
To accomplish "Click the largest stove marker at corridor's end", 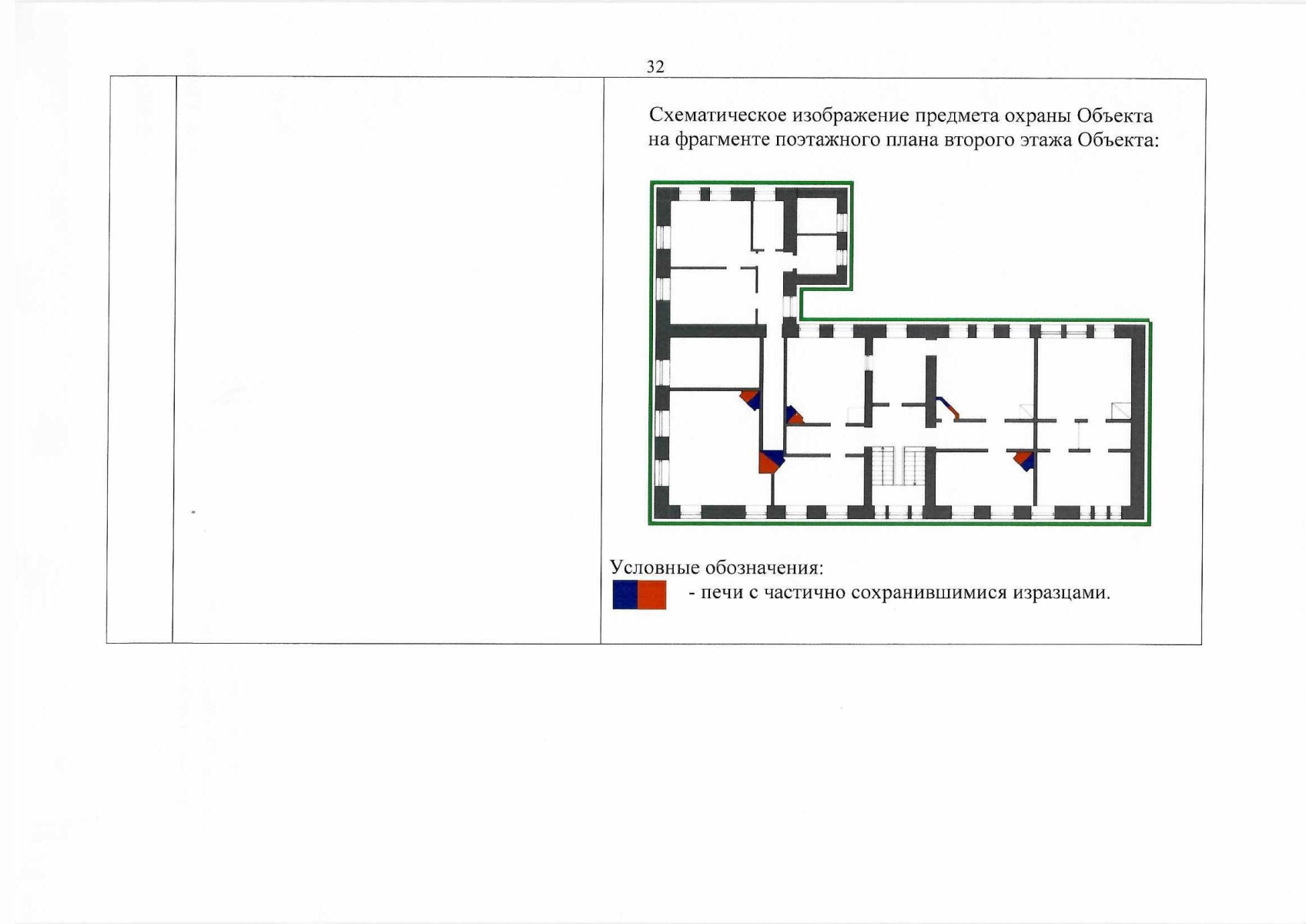I will [769, 460].
